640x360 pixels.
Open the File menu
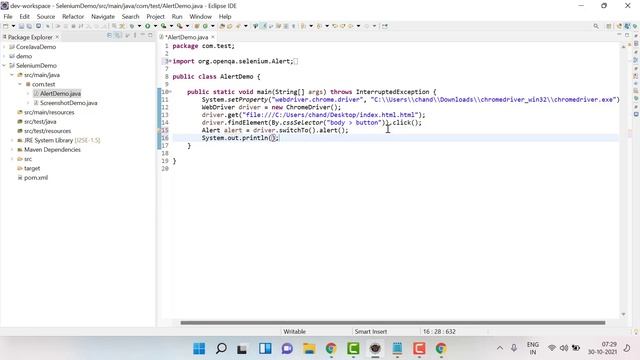point(8,17)
